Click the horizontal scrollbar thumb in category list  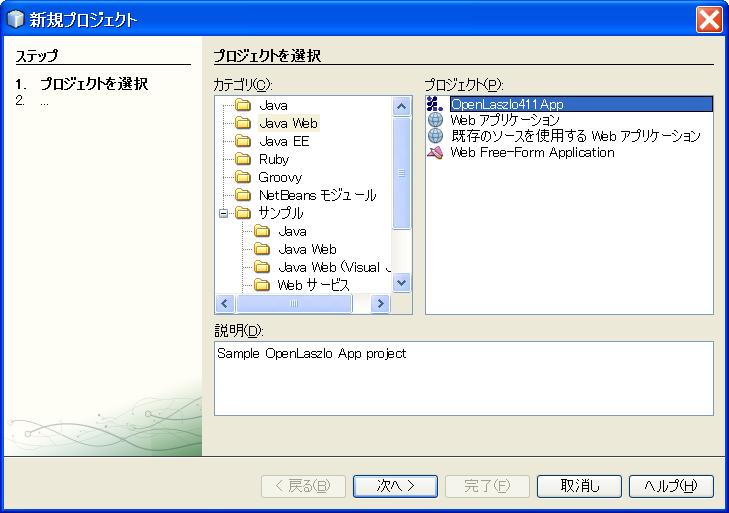294,303
